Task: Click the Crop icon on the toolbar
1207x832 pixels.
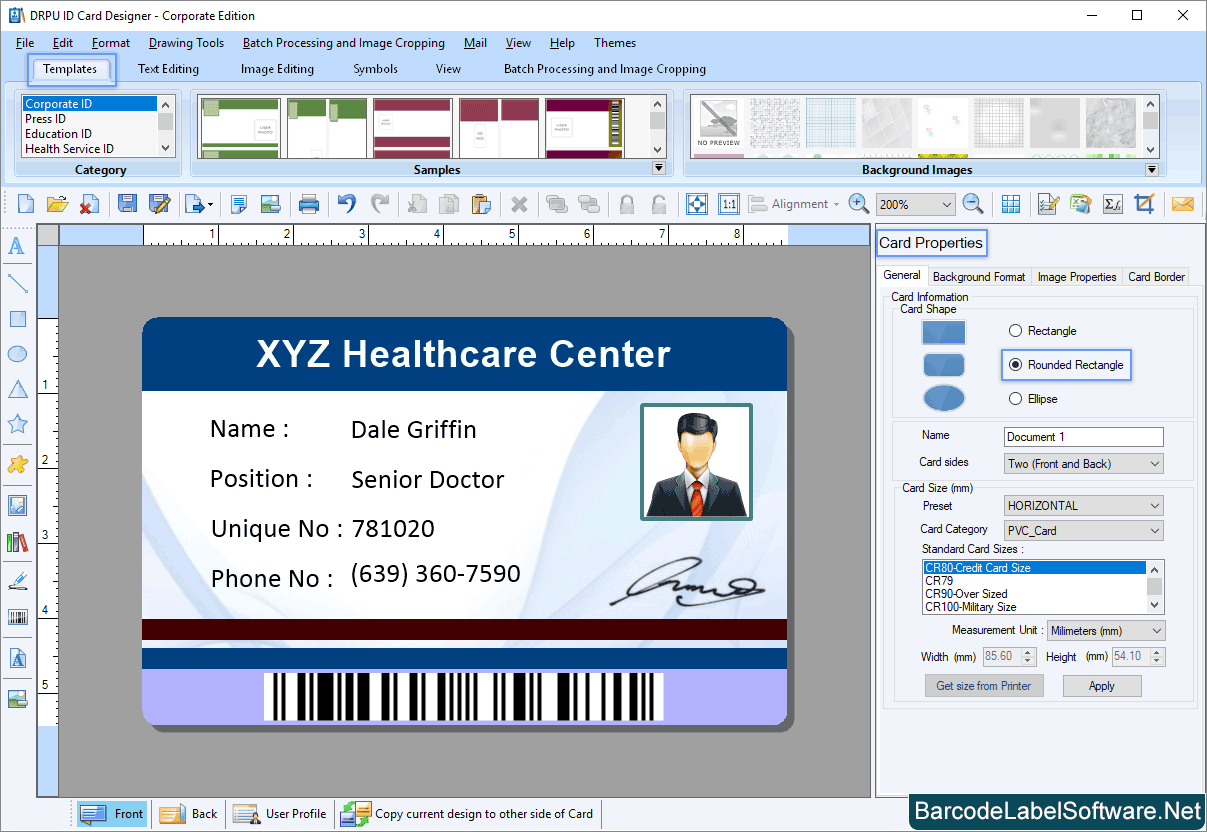Action: click(1146, 203)
